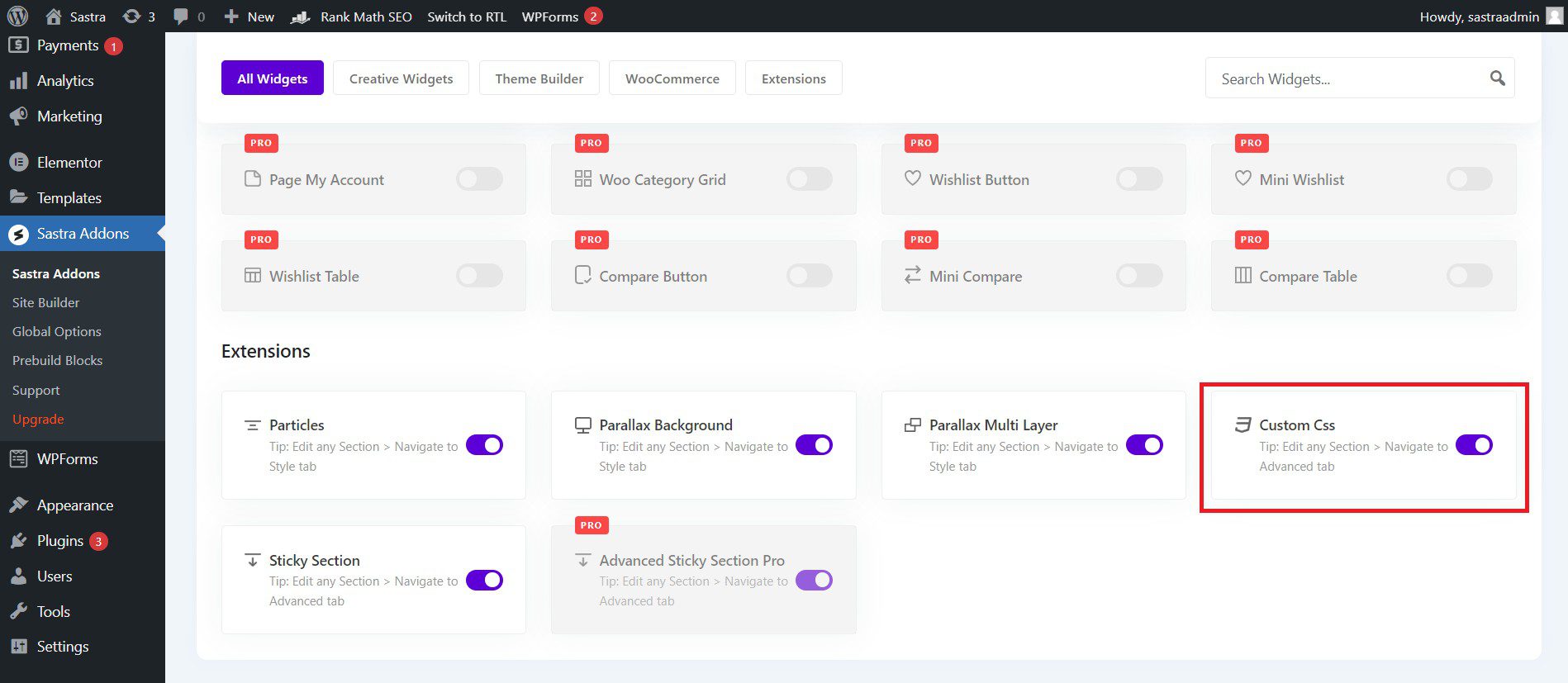Image resolution: width=1568 pixels, height=683 pixels.
Task: Turn off the Particles toggle
Action: (x=484, y=445)
